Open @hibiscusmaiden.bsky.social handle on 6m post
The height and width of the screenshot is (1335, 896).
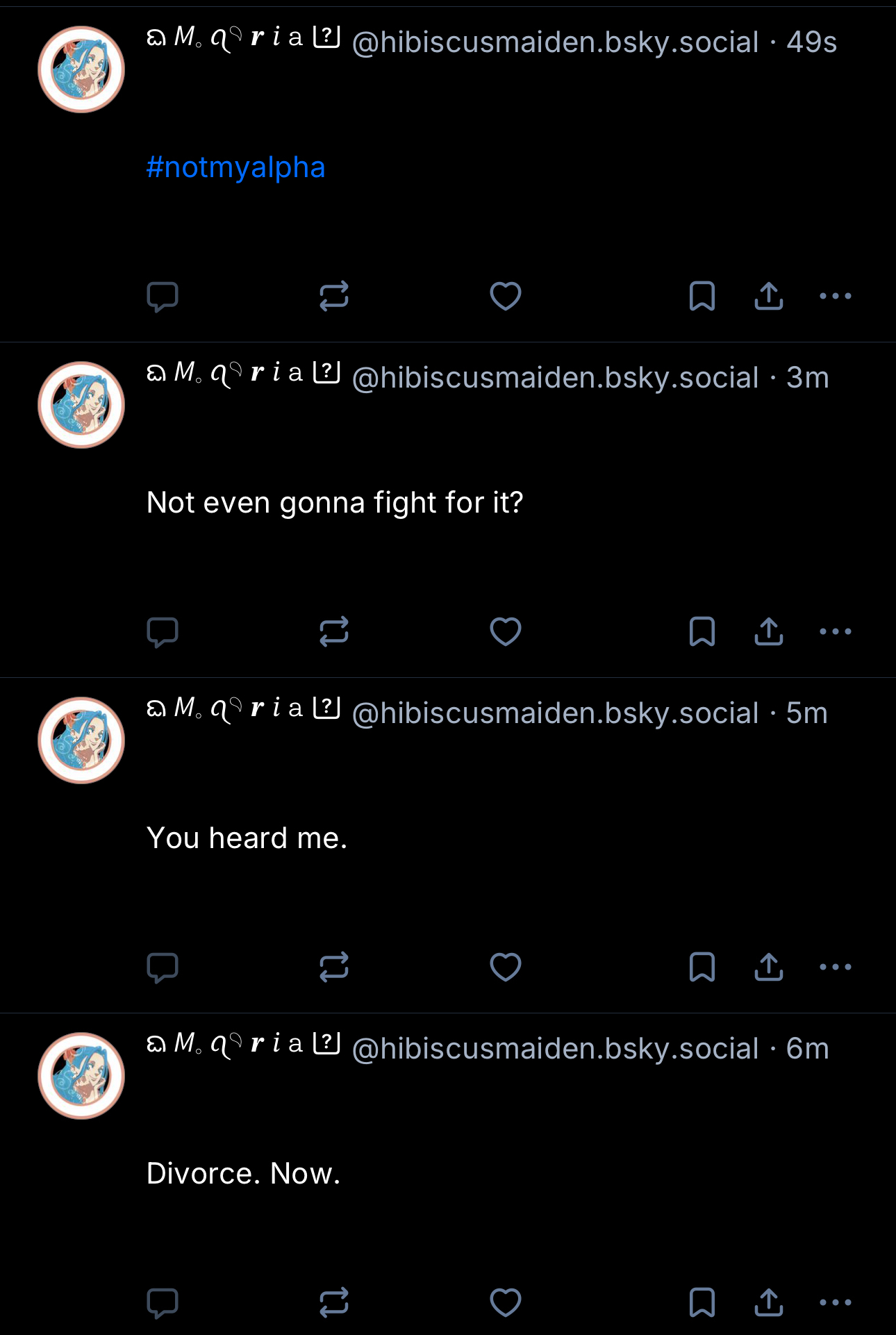tap(555, 1049)
